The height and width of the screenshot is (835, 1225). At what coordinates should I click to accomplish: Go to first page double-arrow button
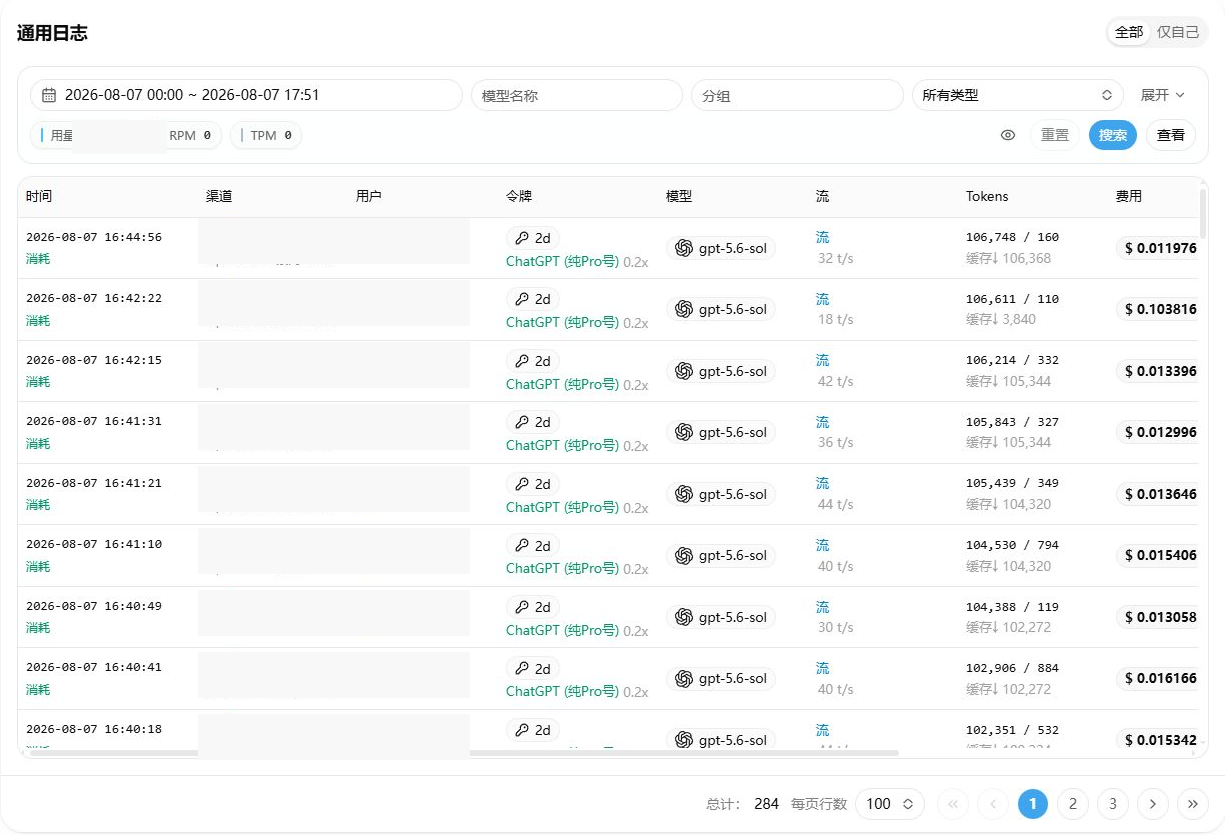(x=953, y=804)
